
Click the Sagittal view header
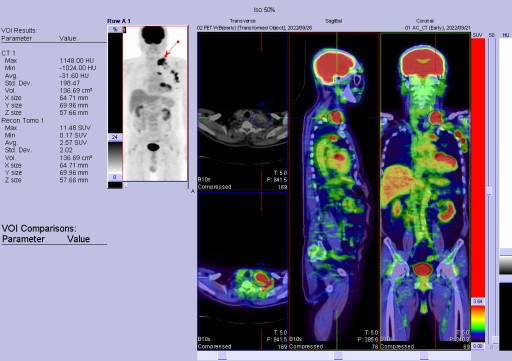tap(334, 21)
